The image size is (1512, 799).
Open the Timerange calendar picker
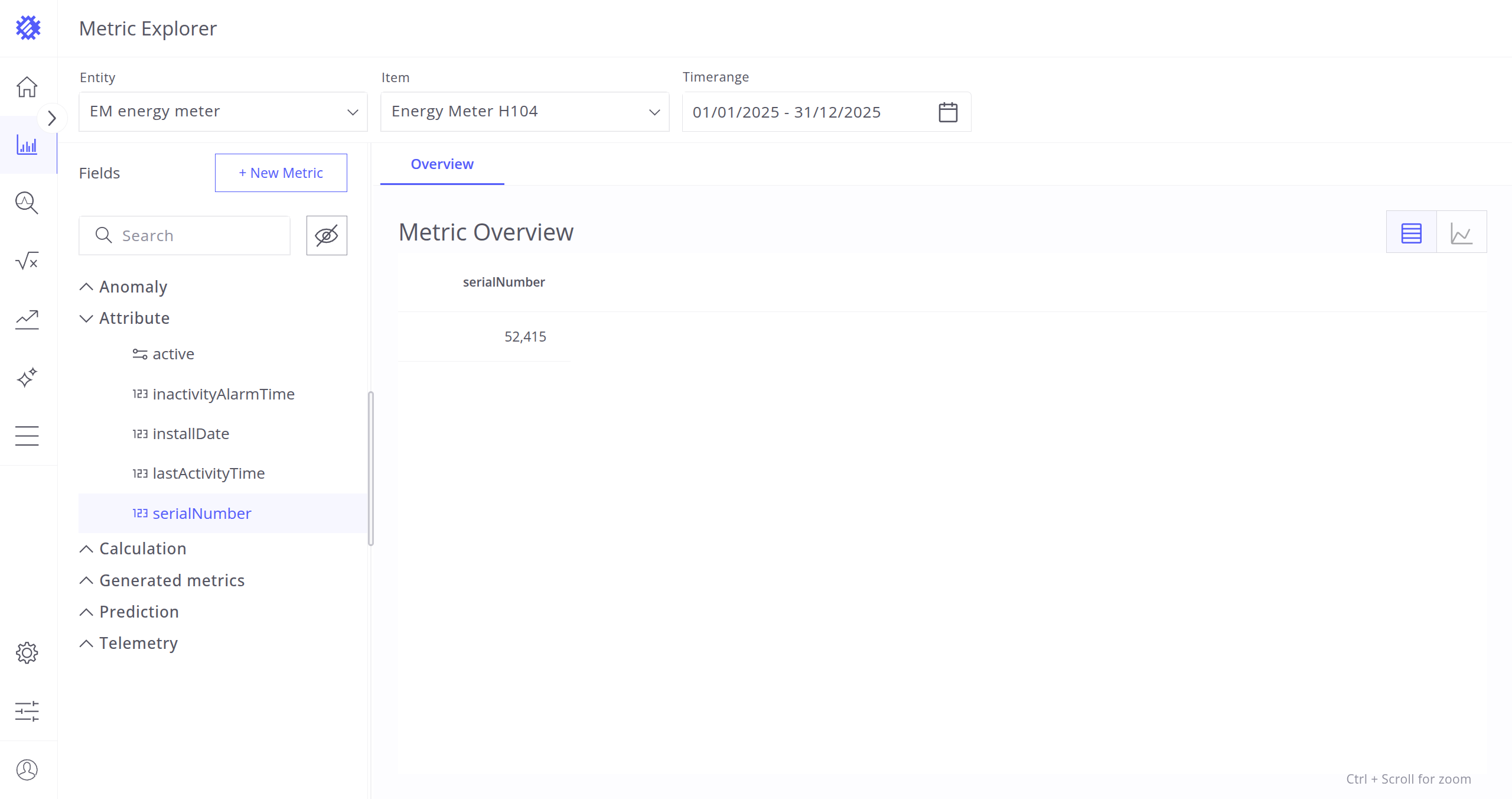948,112
